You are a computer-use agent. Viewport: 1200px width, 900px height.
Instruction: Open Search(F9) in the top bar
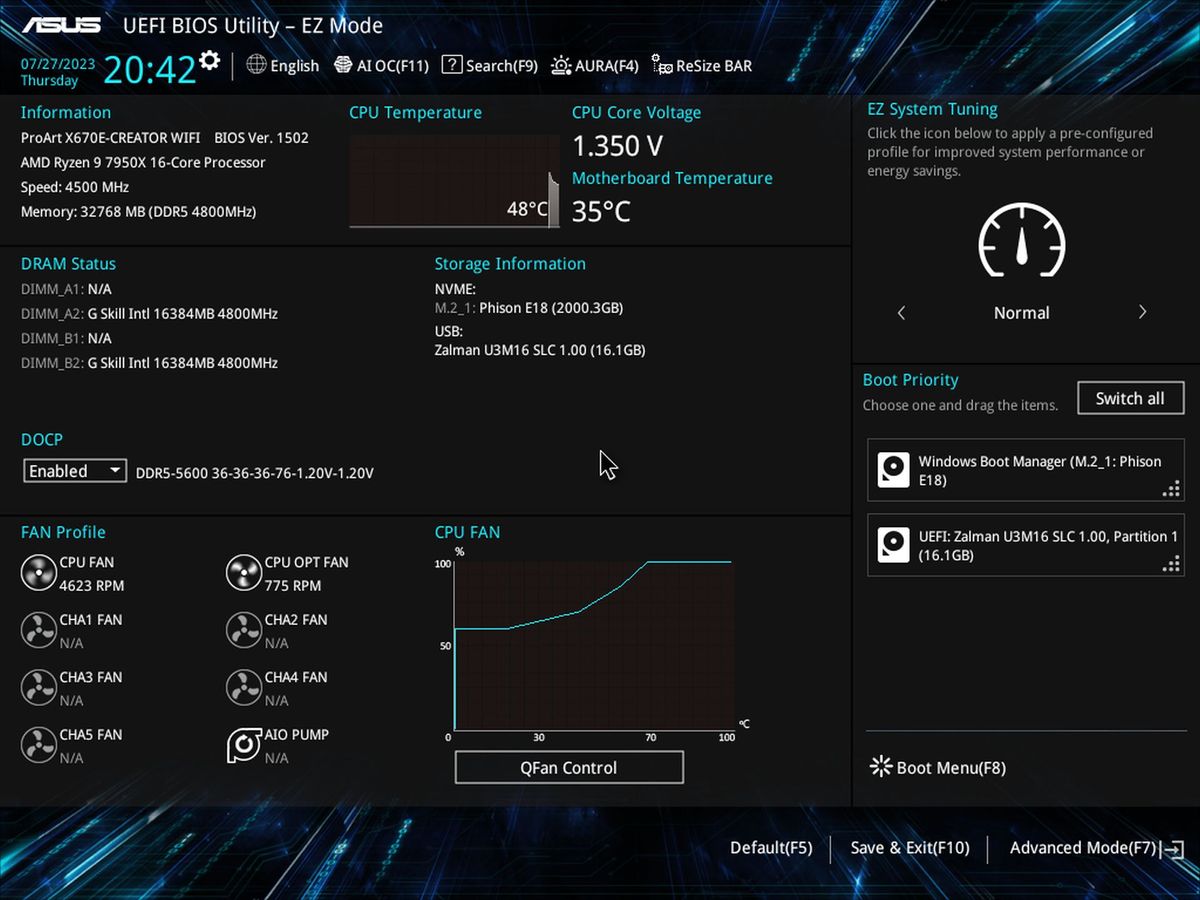coord(489,65)
